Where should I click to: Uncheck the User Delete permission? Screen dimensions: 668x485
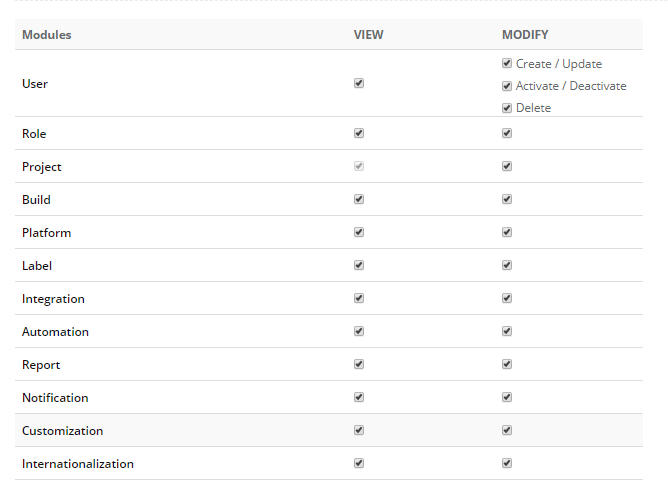point(507,108)
